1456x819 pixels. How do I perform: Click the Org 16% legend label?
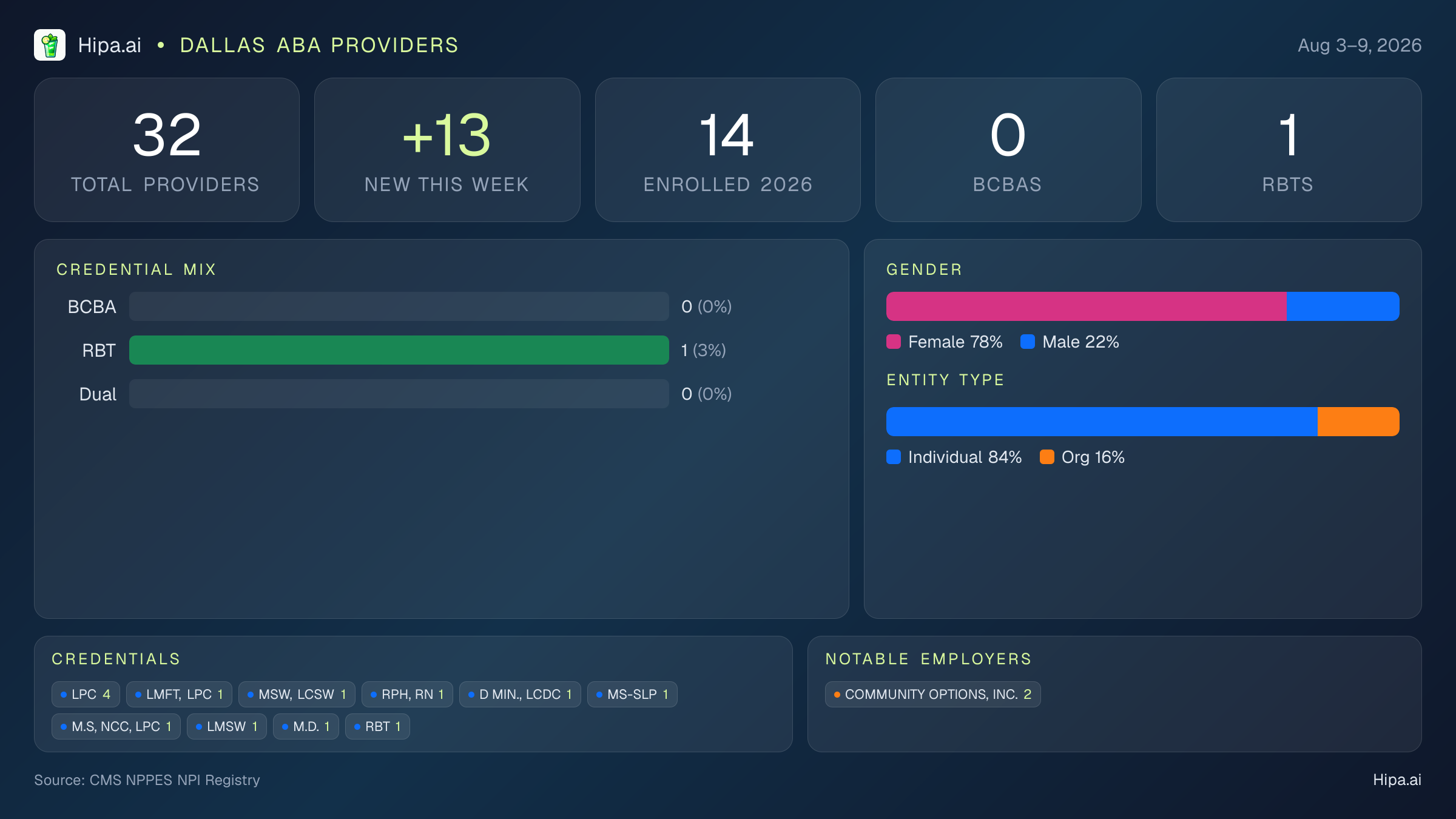point(1093,457)
